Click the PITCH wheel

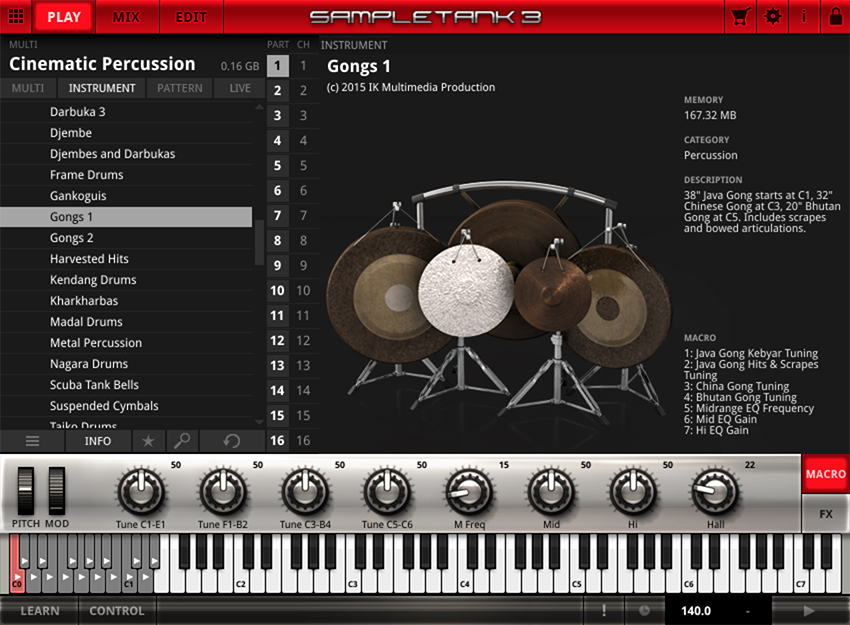[25, 491]
